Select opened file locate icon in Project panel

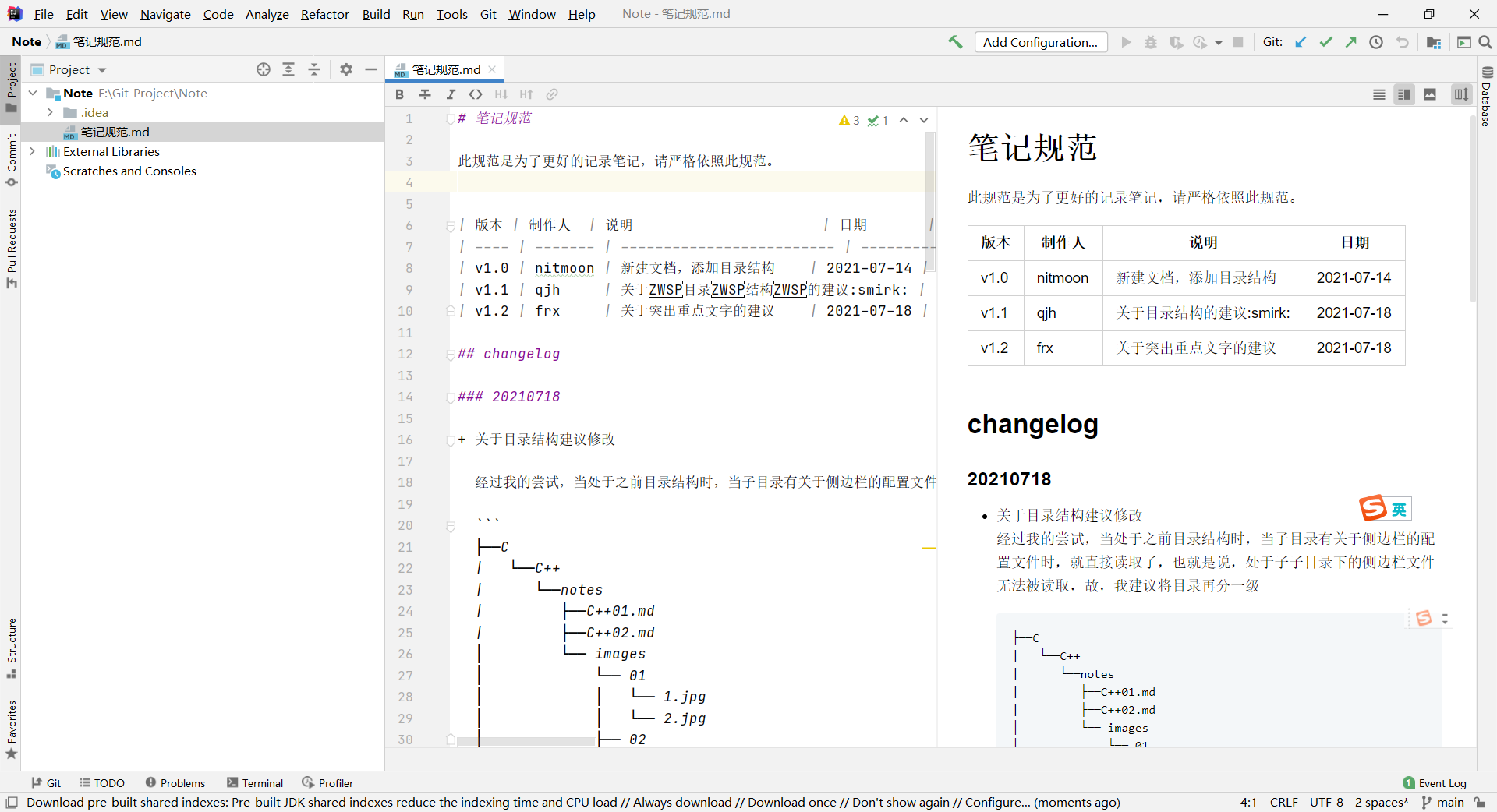[x=264, y=69]
